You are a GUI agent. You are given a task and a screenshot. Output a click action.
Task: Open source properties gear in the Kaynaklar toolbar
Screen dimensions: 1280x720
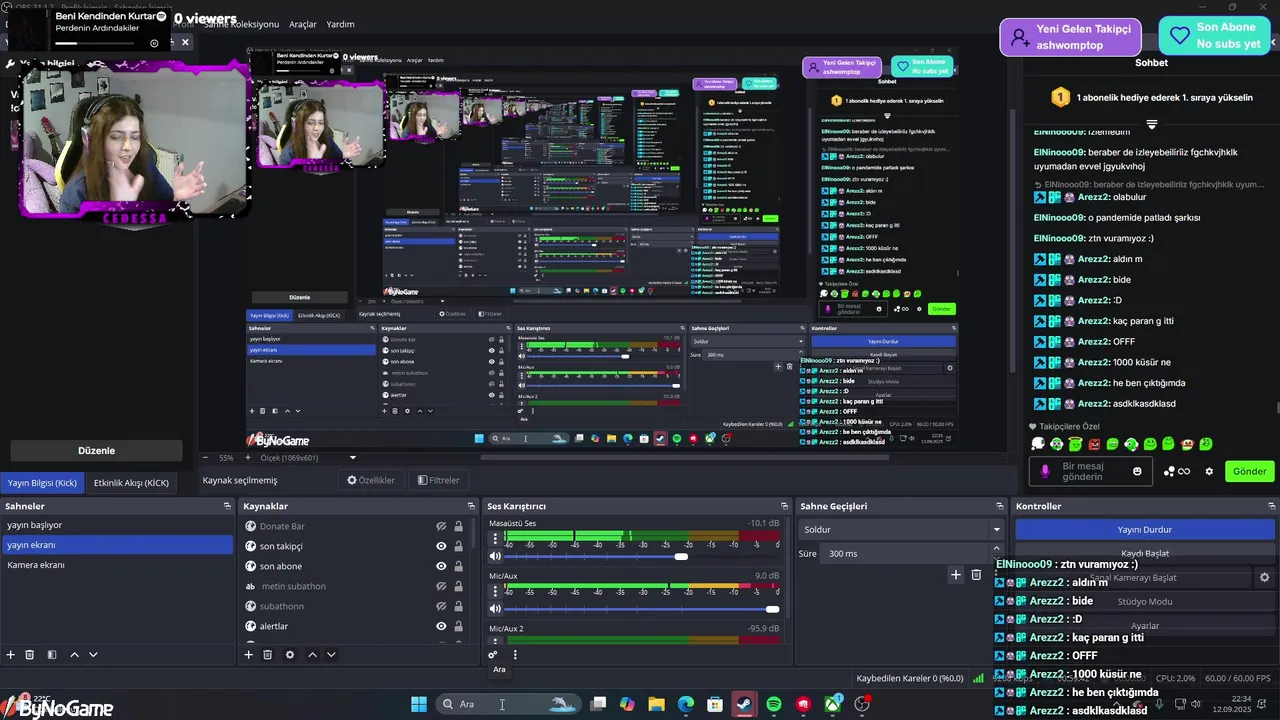coord(290,655)
